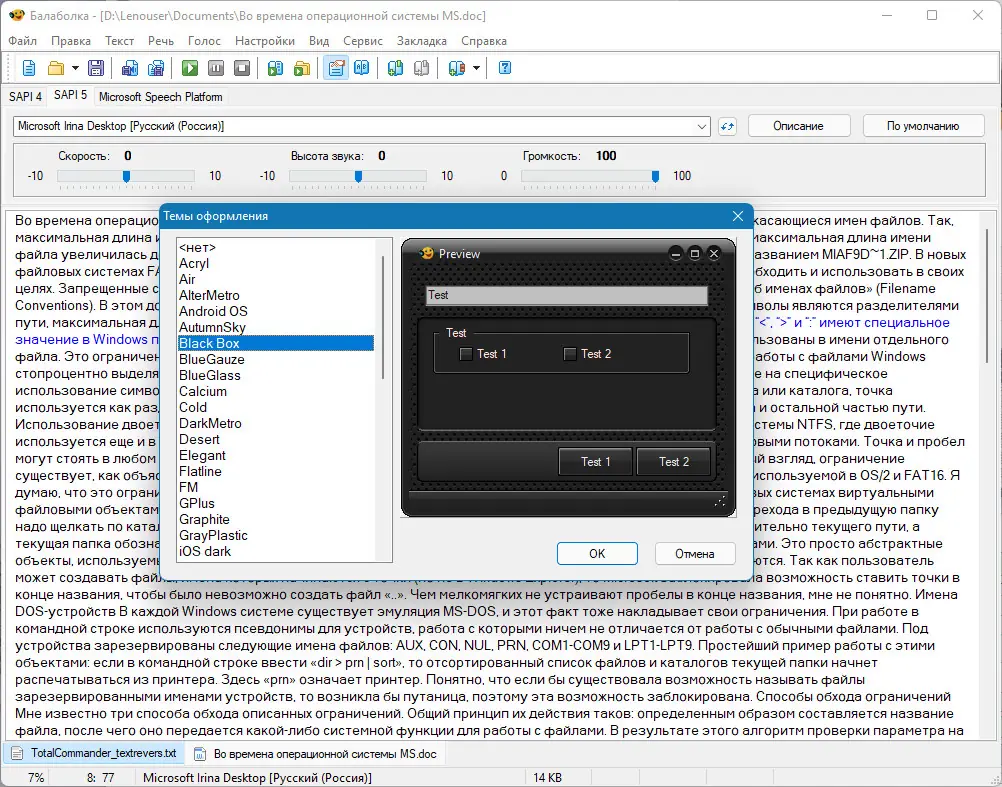
Task: Cancel the theme dialog with Отмена
Action: 695,553
